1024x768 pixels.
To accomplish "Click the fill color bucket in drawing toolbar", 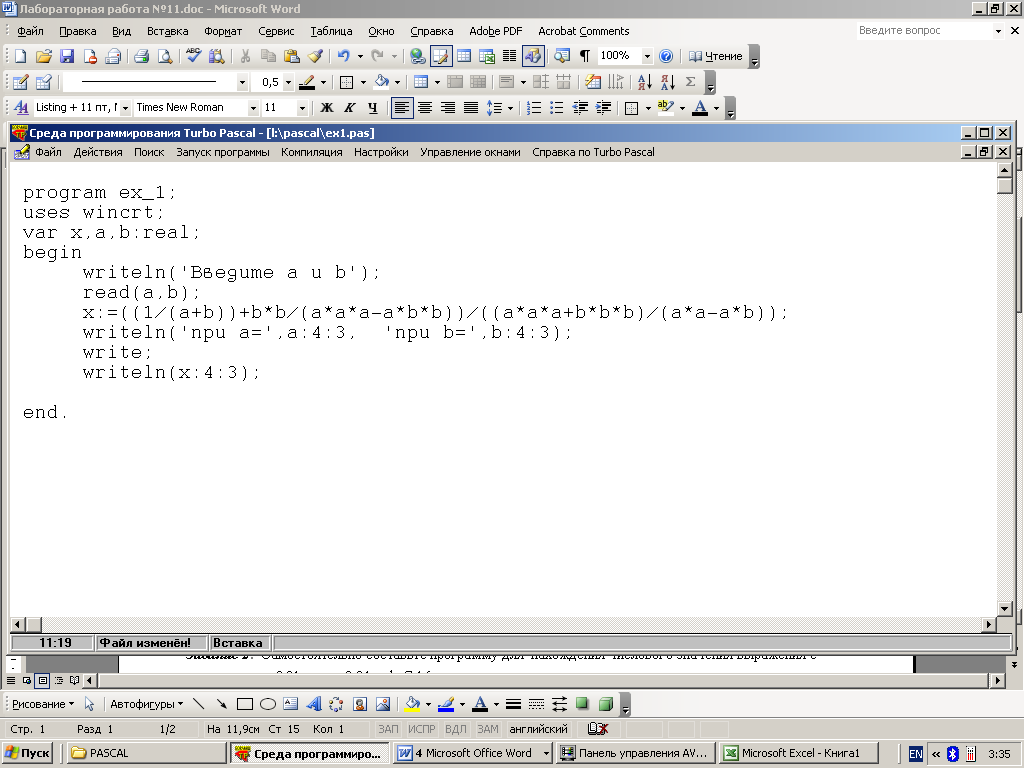I will pyautogui.click(x=413, y=704).
